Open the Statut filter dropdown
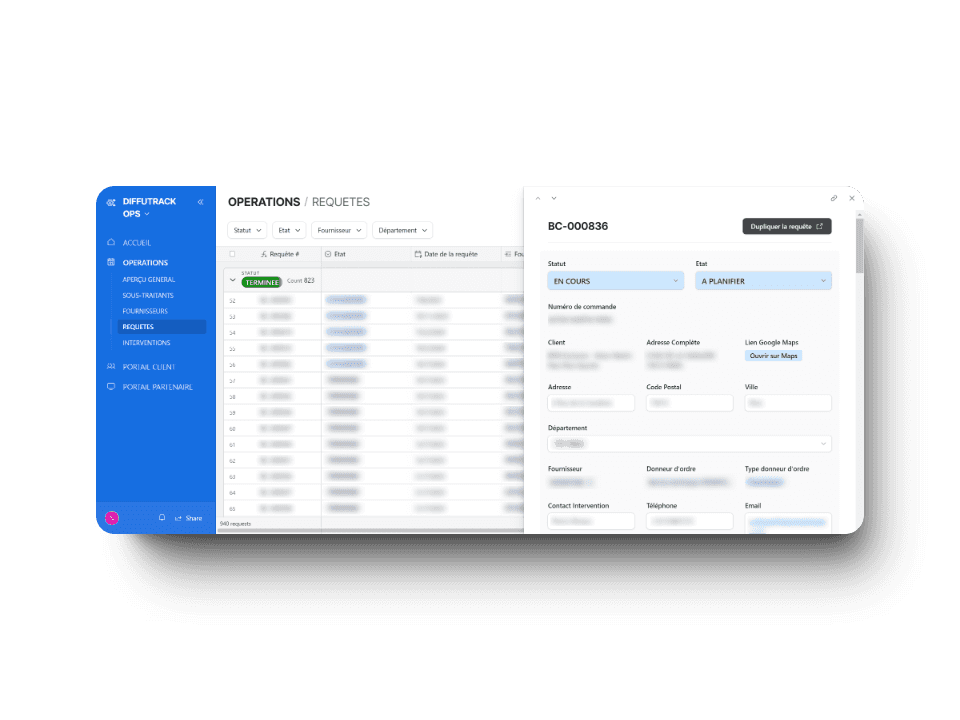Screen dimensions: 960x720 coord(247,230)
